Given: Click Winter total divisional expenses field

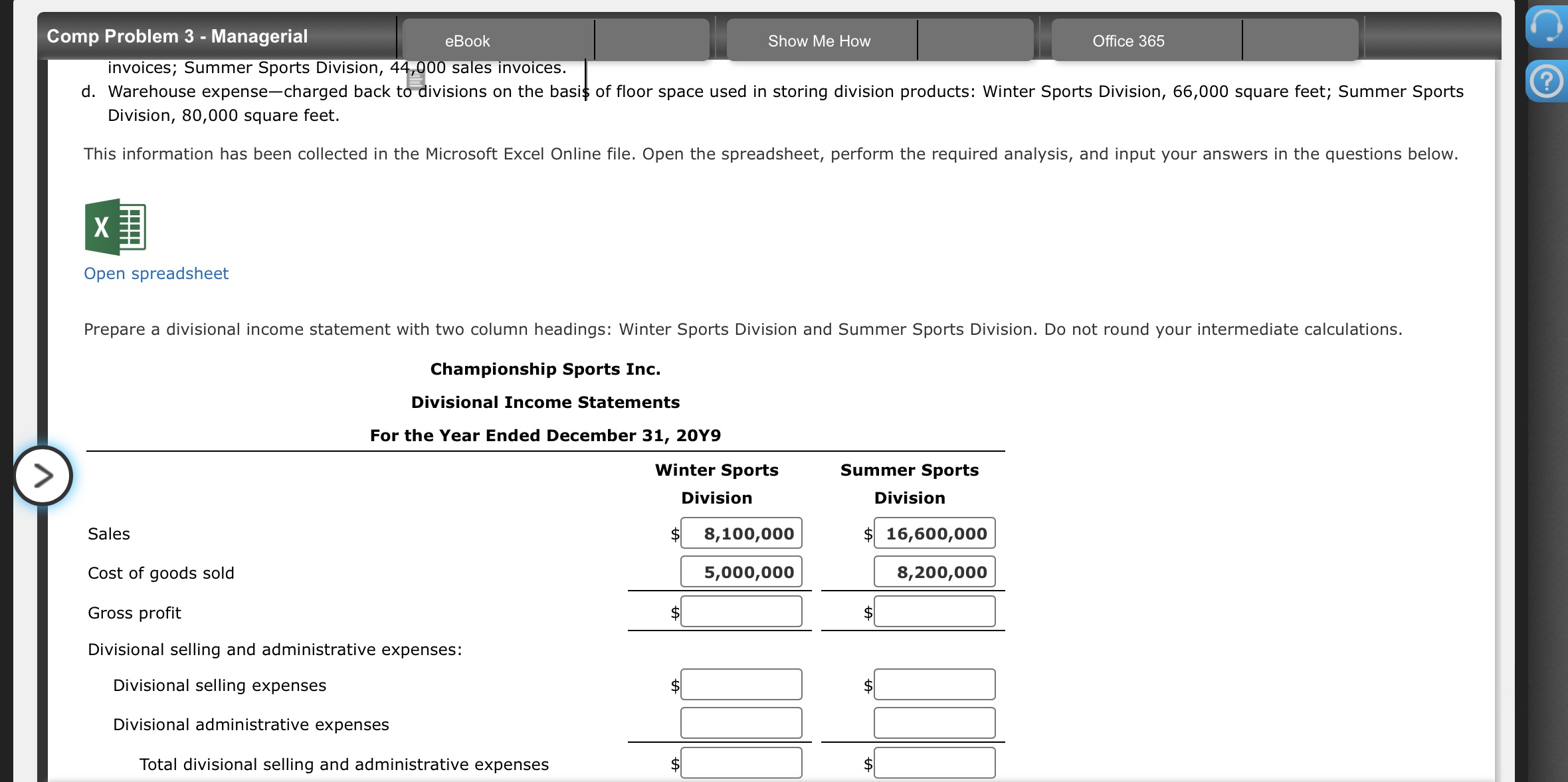Looking at the screenshot, I should coord(741,763).
